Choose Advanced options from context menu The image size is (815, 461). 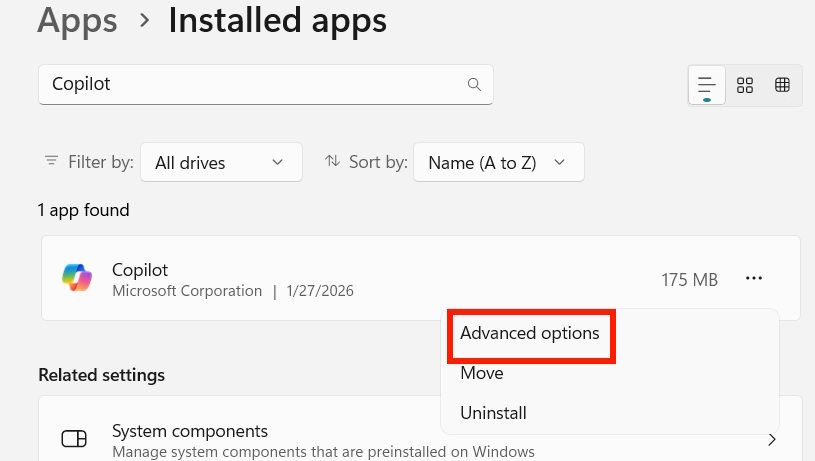(x=529, y=333)
